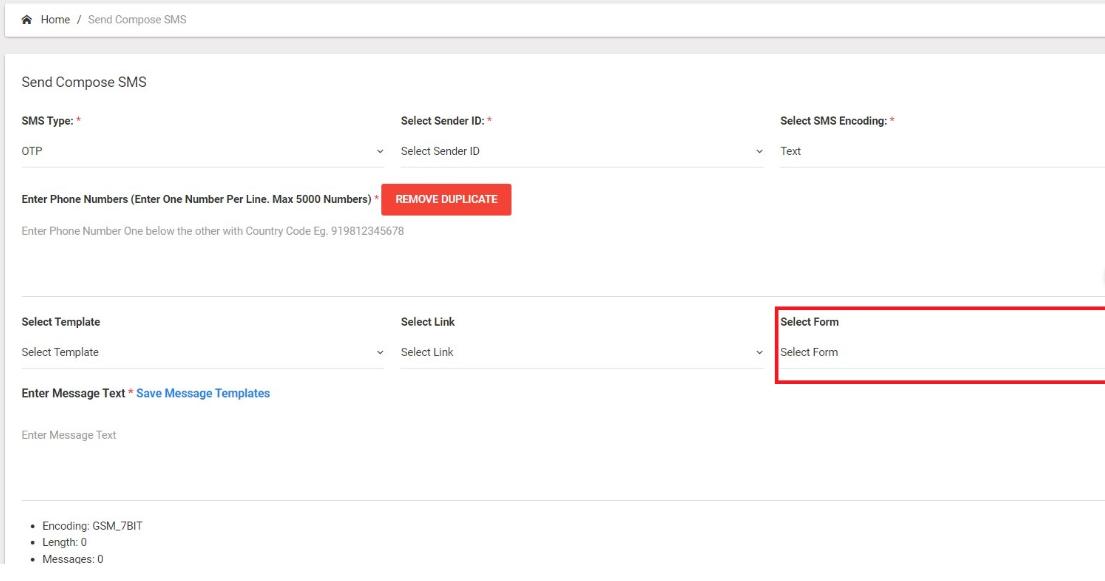The image size is (1105, 581).
Task: Open the Select Template dropdown
Action: pos(203,352)
